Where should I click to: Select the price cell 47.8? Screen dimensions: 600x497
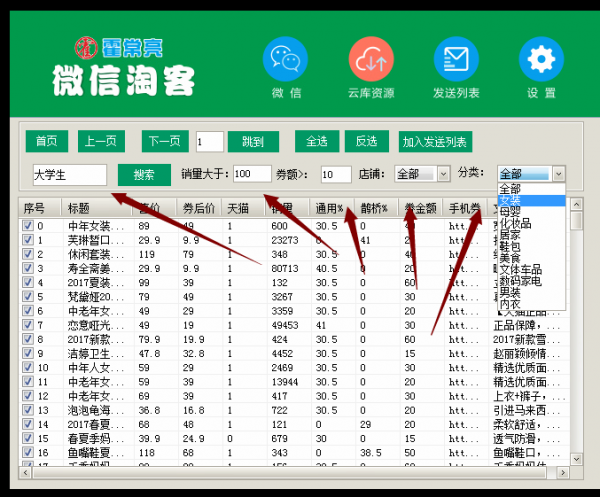(149, 353)
